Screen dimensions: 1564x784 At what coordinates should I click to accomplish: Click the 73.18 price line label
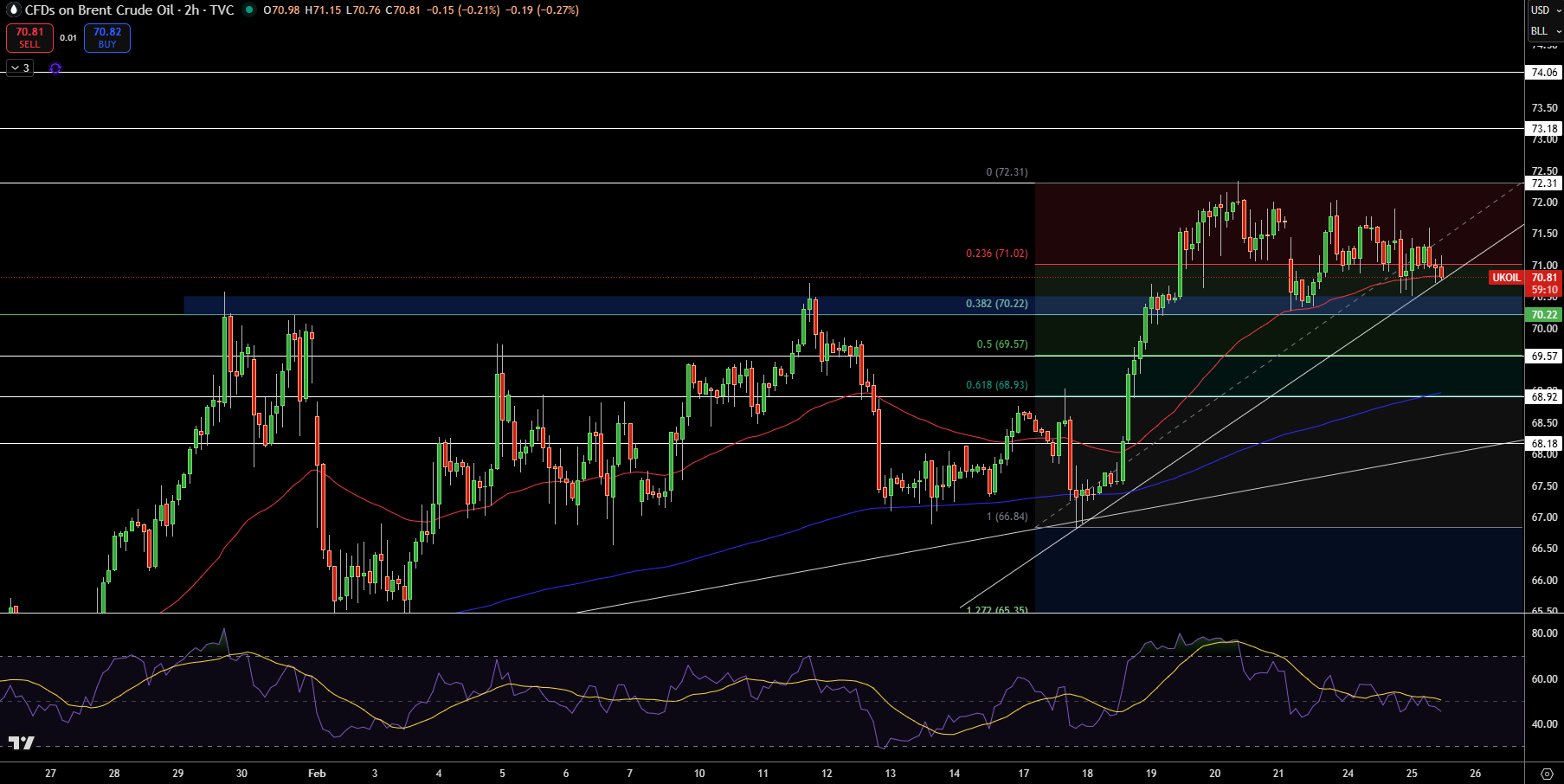pyautogui.click(x=1544, y=129)
